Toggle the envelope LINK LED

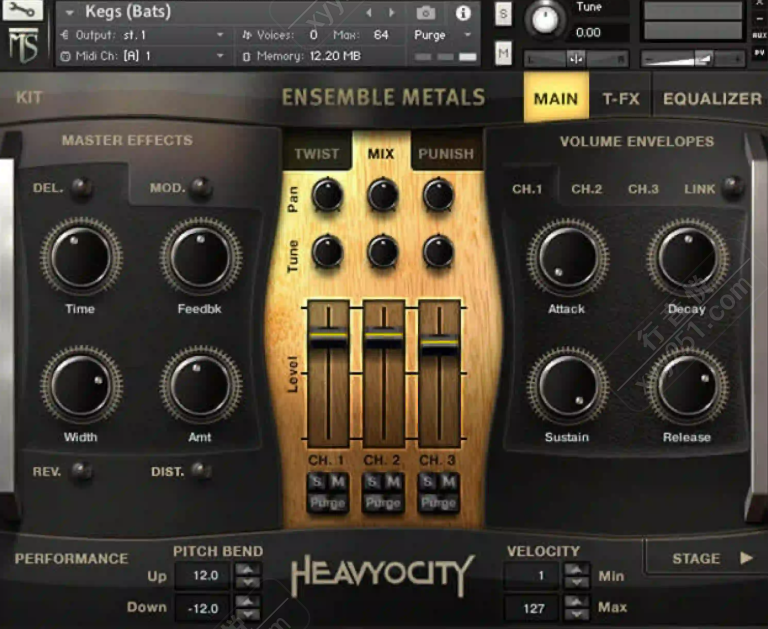coord(732,187)
